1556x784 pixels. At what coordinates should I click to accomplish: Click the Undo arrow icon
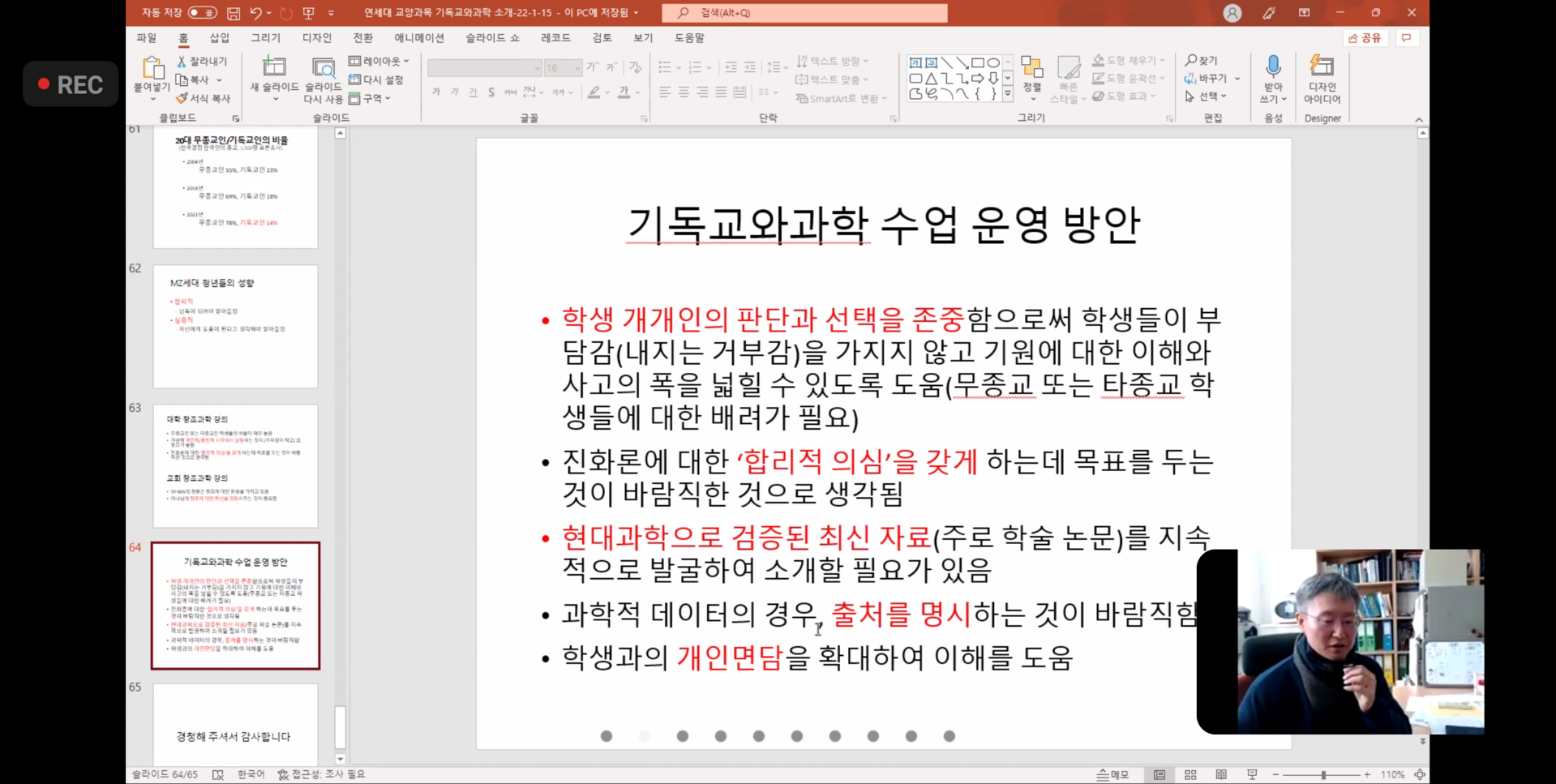pyautogui.click(x=255, y=13)
